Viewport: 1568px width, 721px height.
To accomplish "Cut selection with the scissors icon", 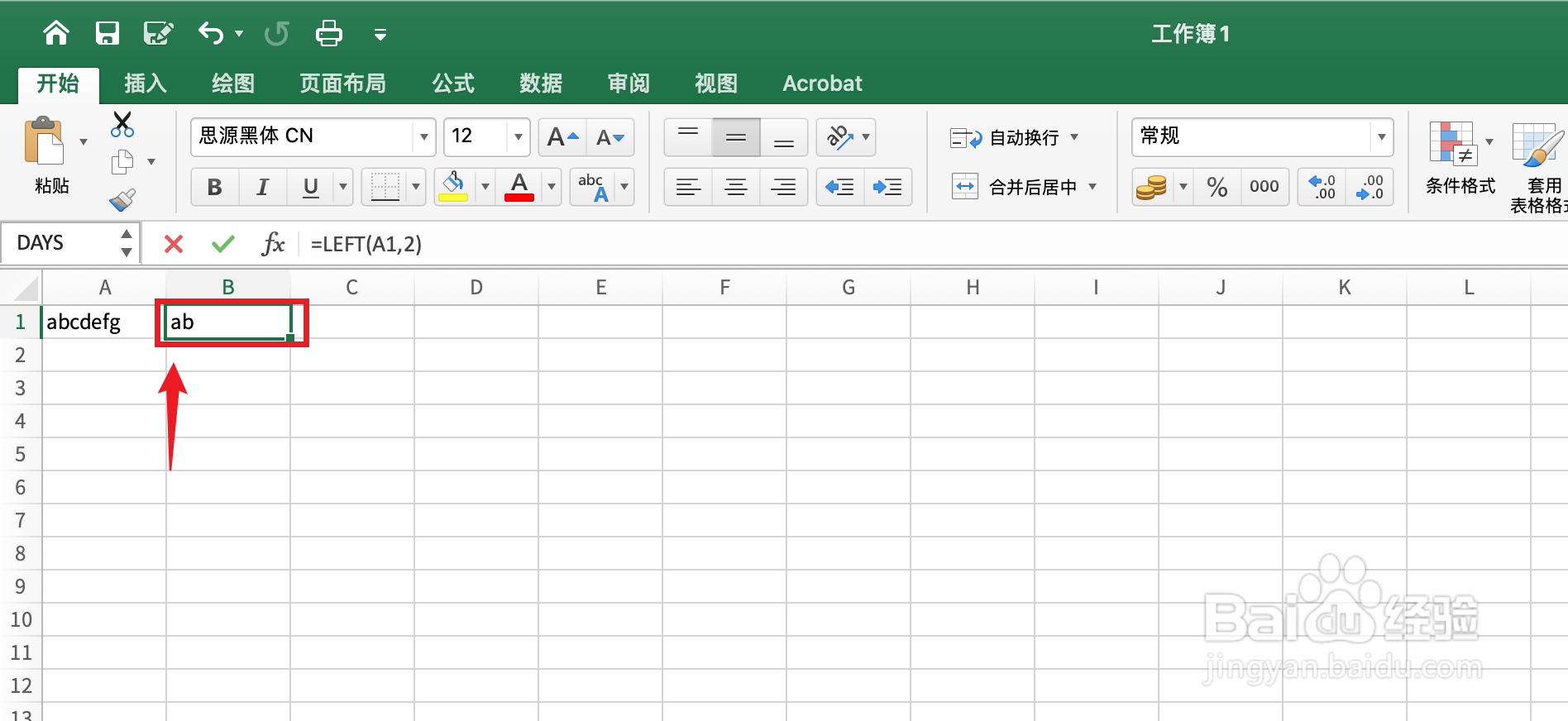I will pyautogui.click(x=122, y=125).
